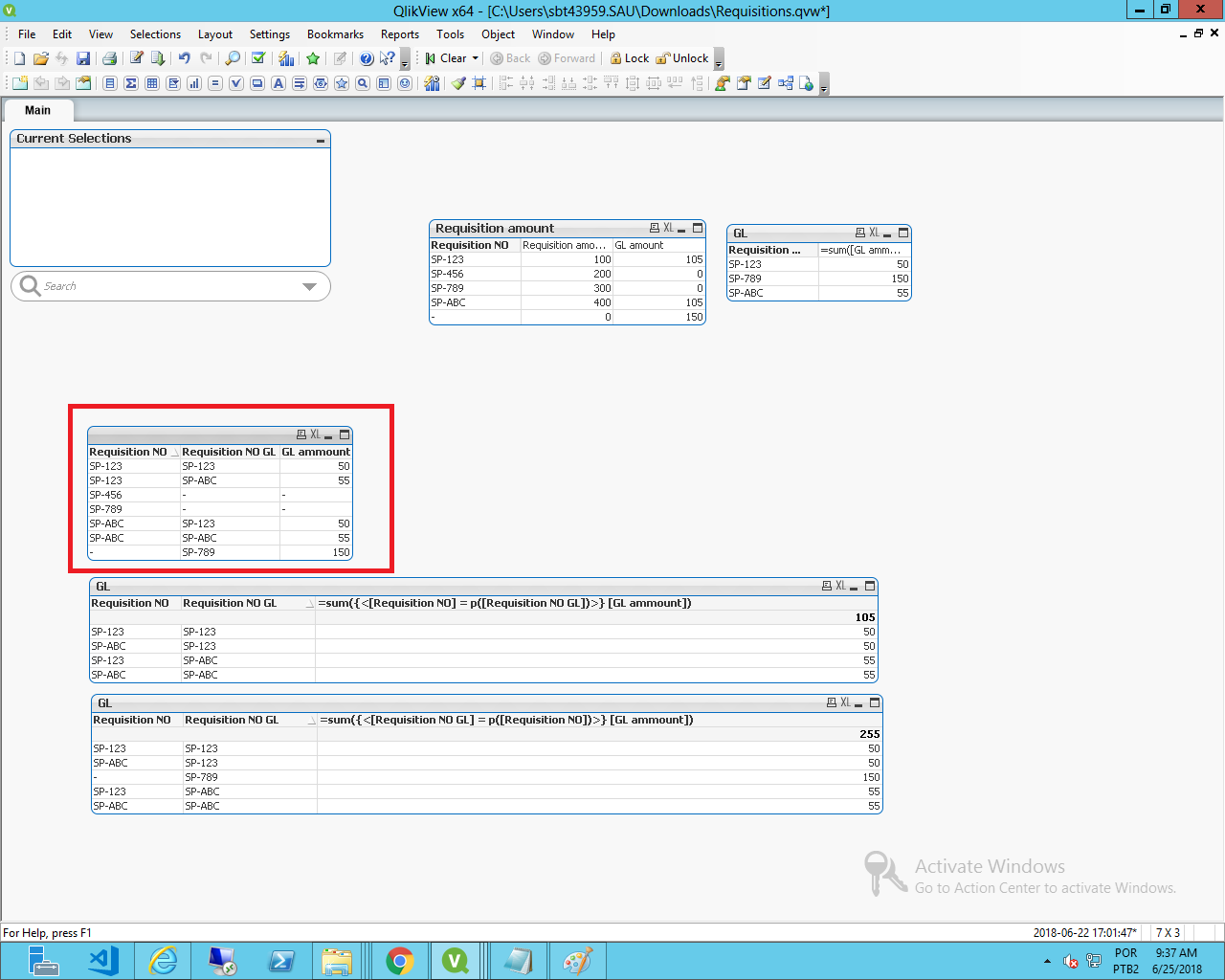Open the Table Viewer icon

pyautogui.click(x=786, y=83)
